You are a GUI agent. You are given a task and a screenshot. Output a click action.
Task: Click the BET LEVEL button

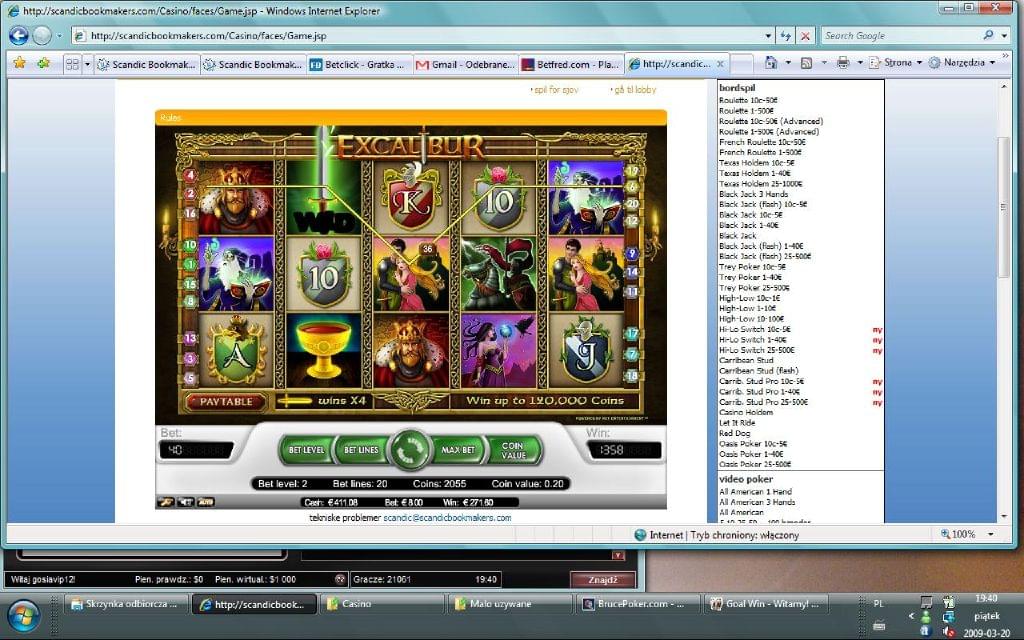coord(306,450)
